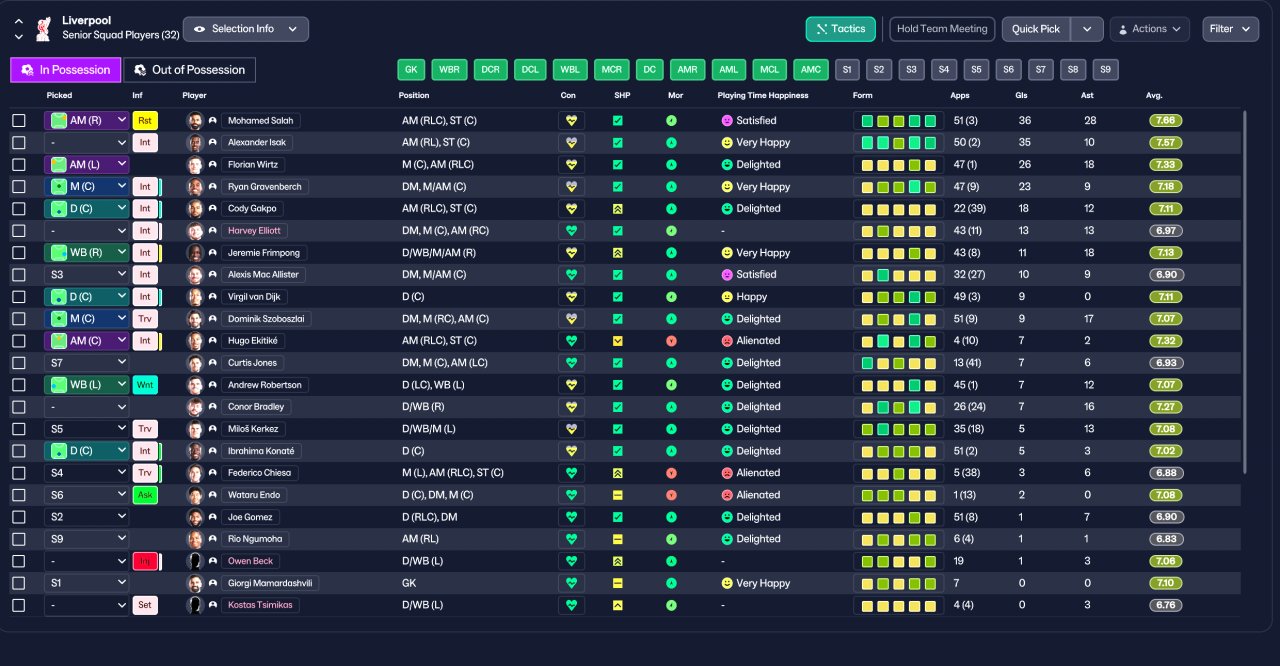Click Conor Bradley's form squares bar
Image resolution: width=1280 pixels, height=666 pixels.
tap(898, 407)
